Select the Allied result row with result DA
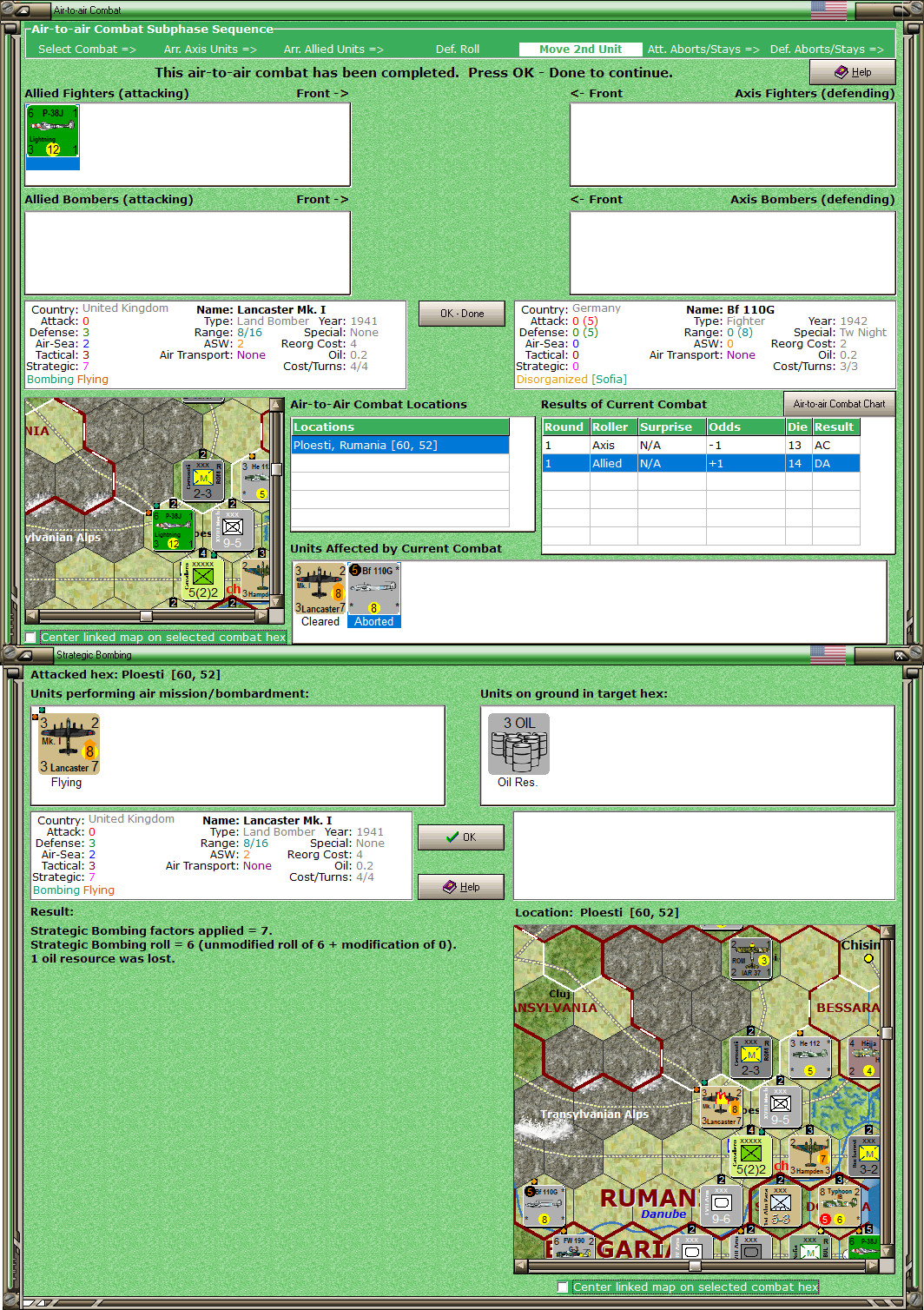Image resolution: width=924 pixels, height=1310 pixels. coord(702,464)
